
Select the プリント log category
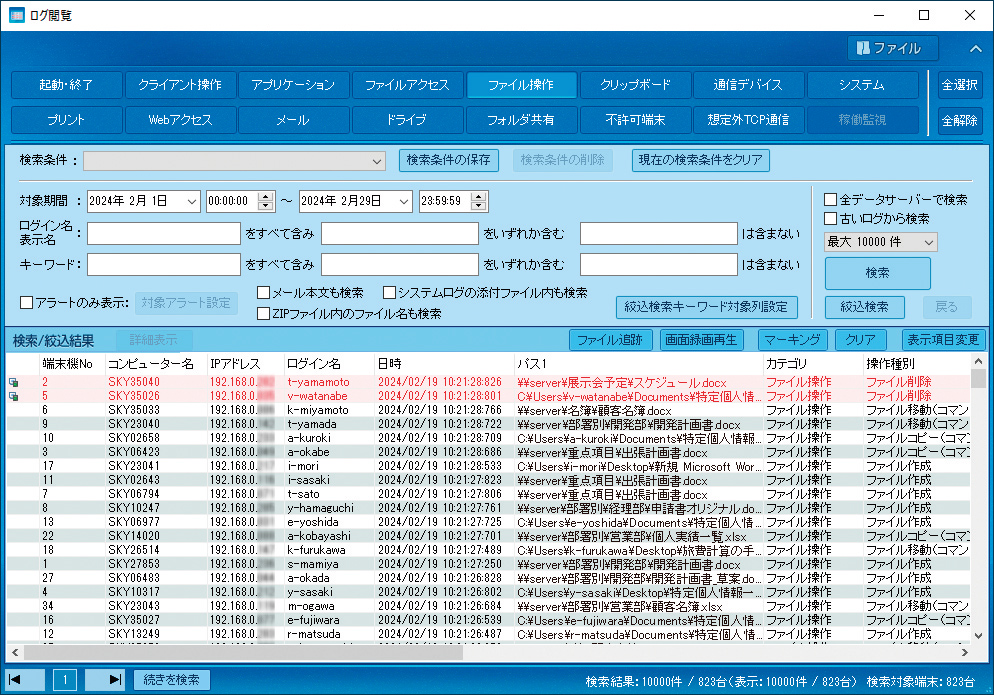pos(67,120)
